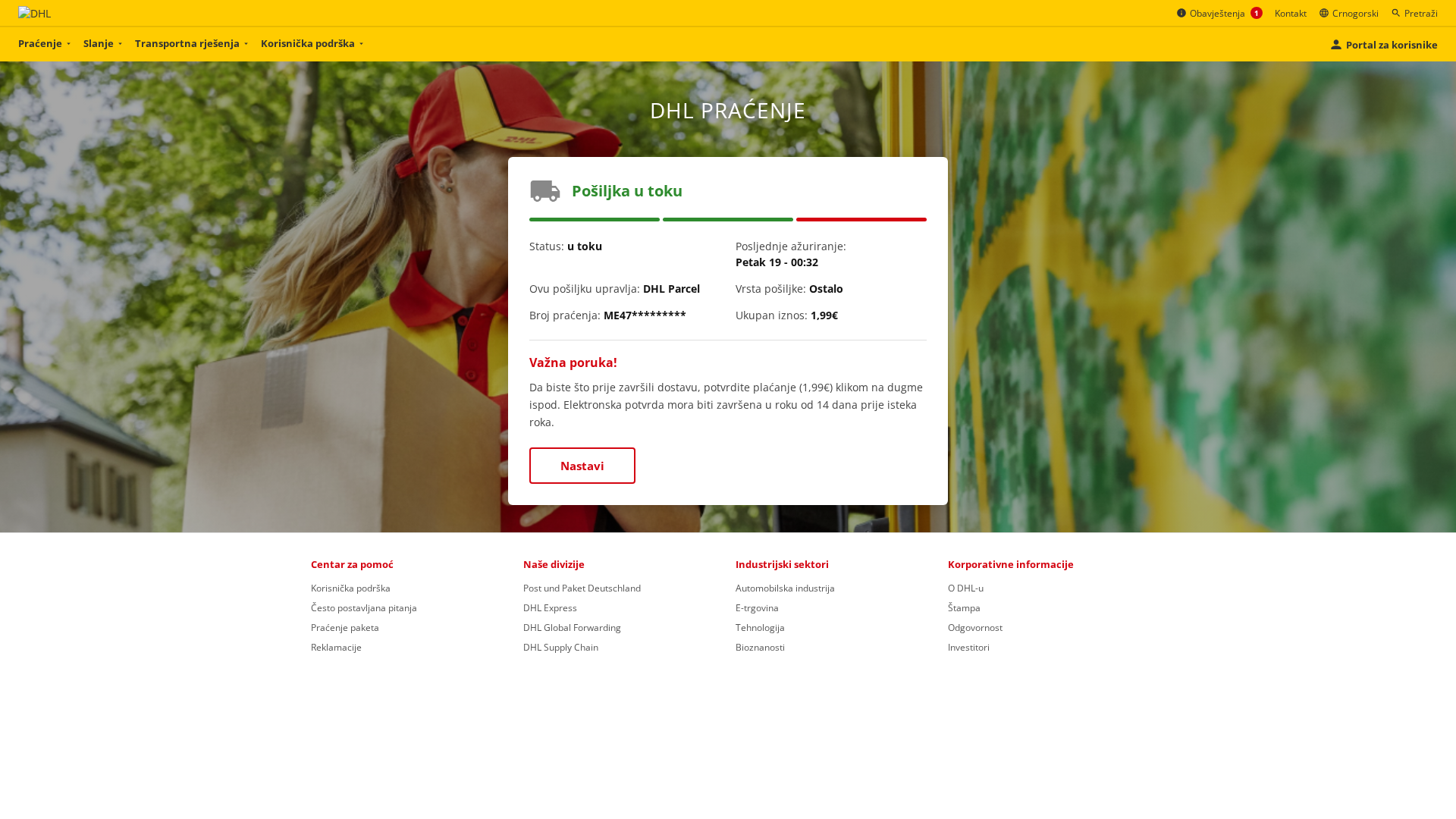Open DHL Express link

[x=550, y=608]
